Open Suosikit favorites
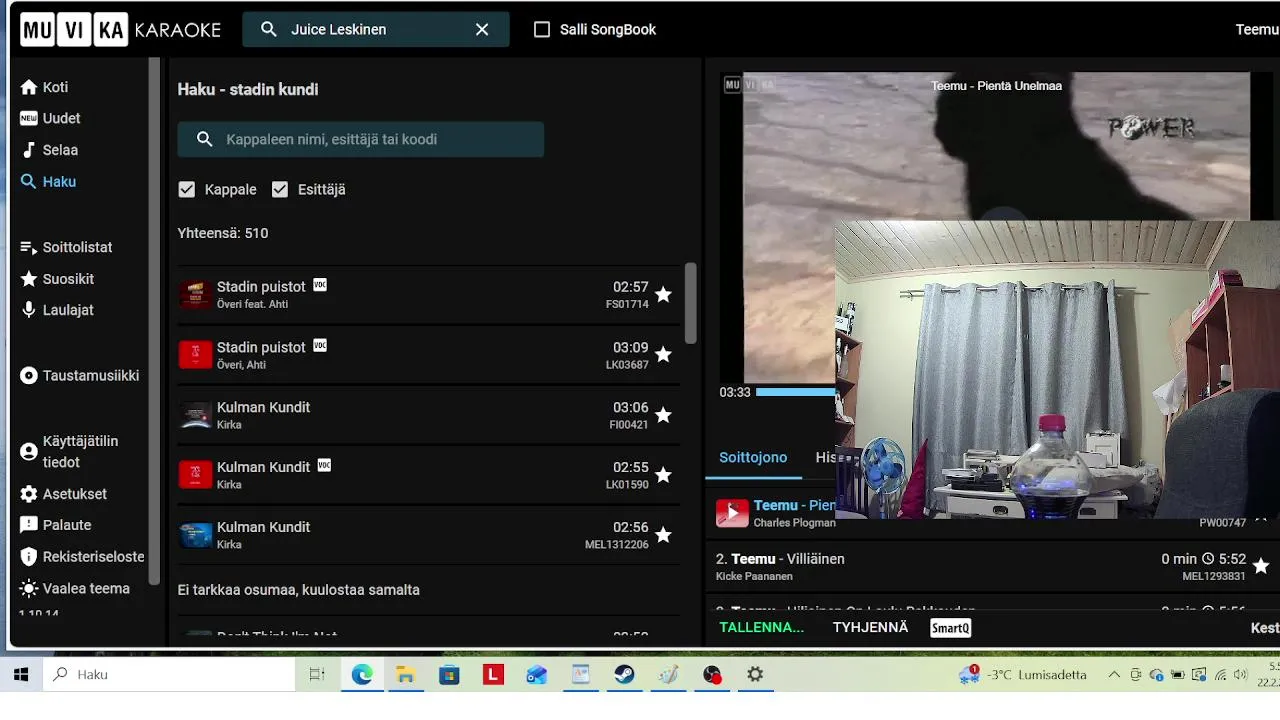 coord(57,279)
